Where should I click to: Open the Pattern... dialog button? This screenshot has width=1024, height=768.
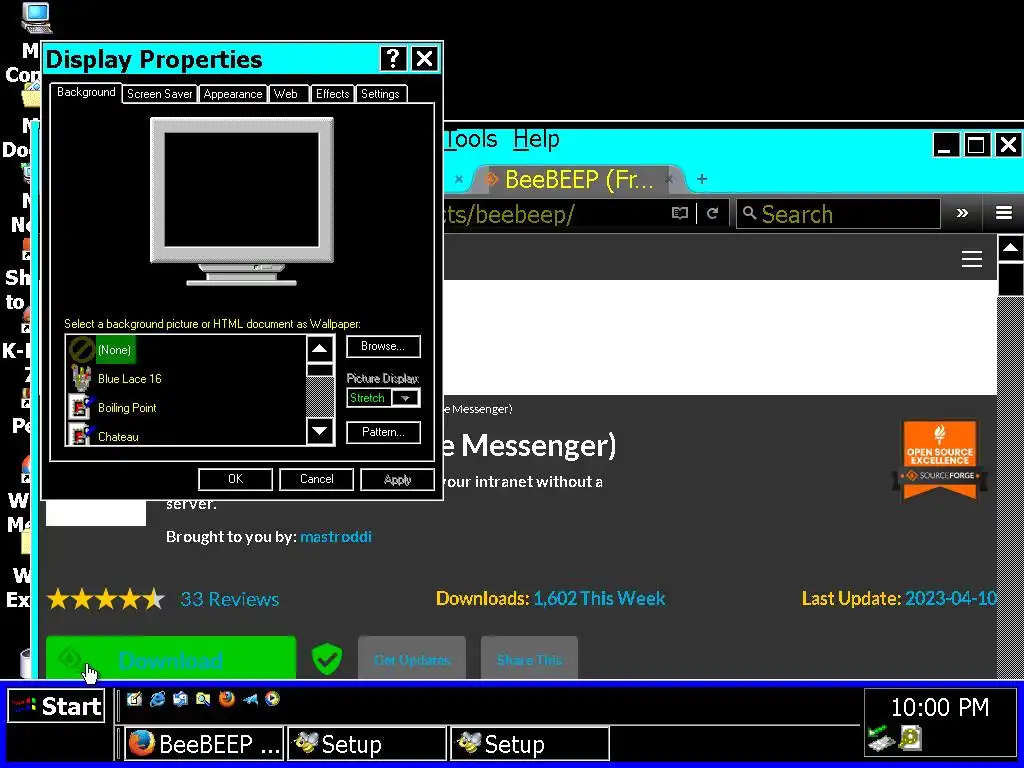point(383,432)
